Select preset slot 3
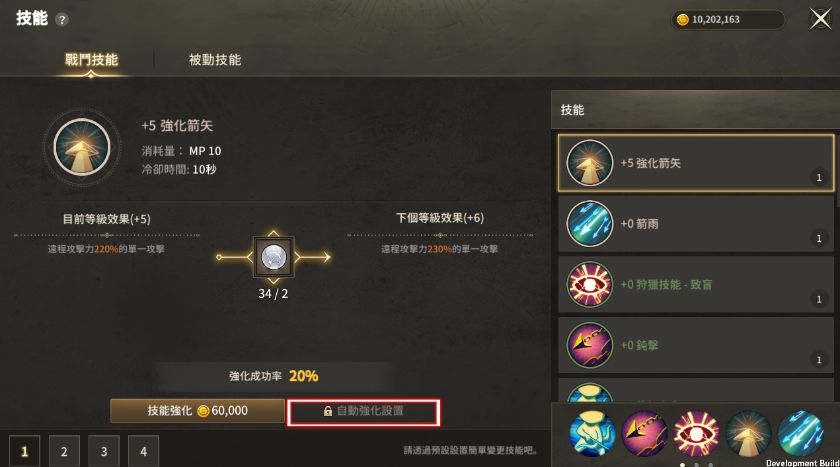 103,451
